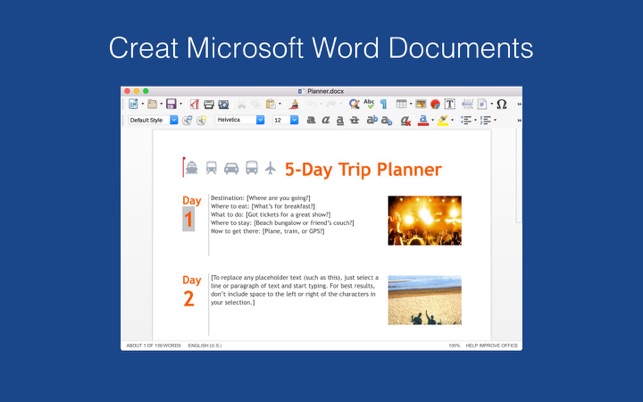Open the New Document dropdown arrow
The image size is (643, 402).
[x=142, y=104]
